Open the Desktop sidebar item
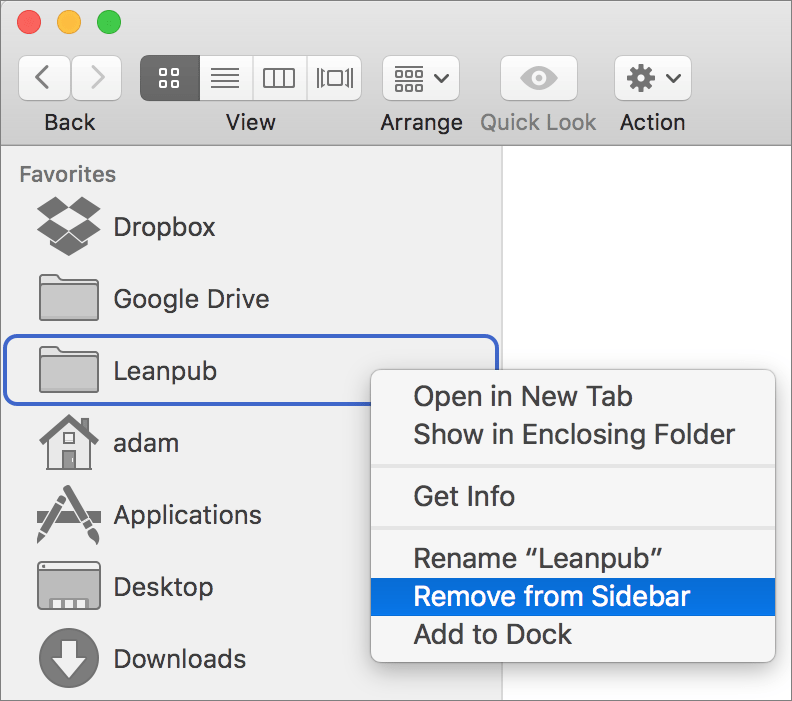Viewport: 792px width, 701px height. (x=163, y=587)
